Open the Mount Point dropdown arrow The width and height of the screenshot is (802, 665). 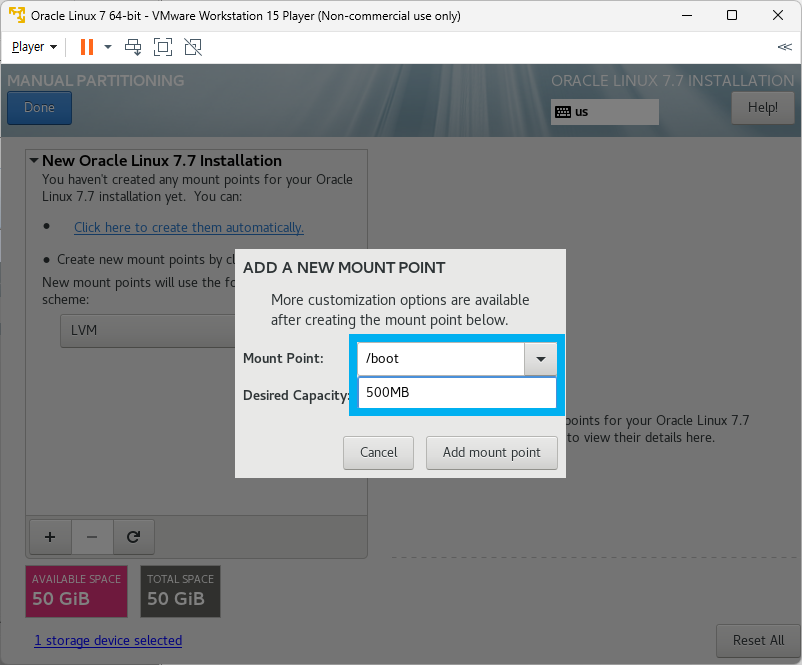click(x=541, y=359)
